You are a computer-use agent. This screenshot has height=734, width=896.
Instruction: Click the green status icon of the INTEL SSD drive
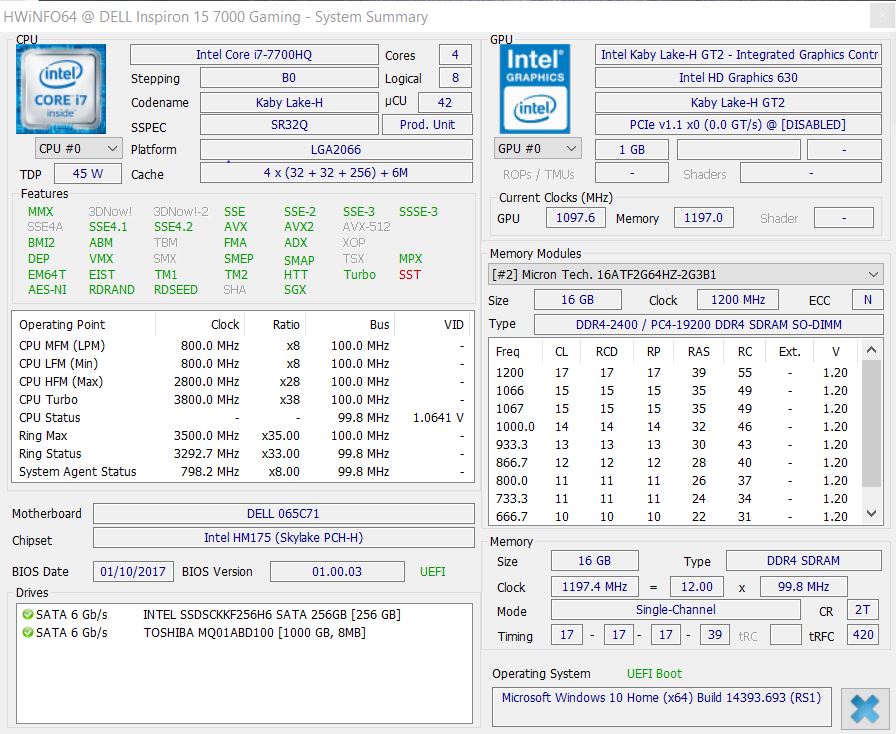click(x=27, y=615)
